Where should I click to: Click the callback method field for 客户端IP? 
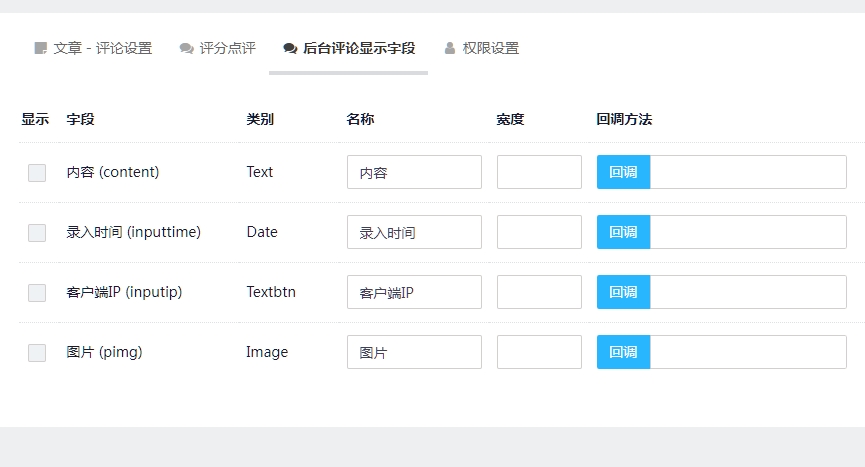(748, 292)
